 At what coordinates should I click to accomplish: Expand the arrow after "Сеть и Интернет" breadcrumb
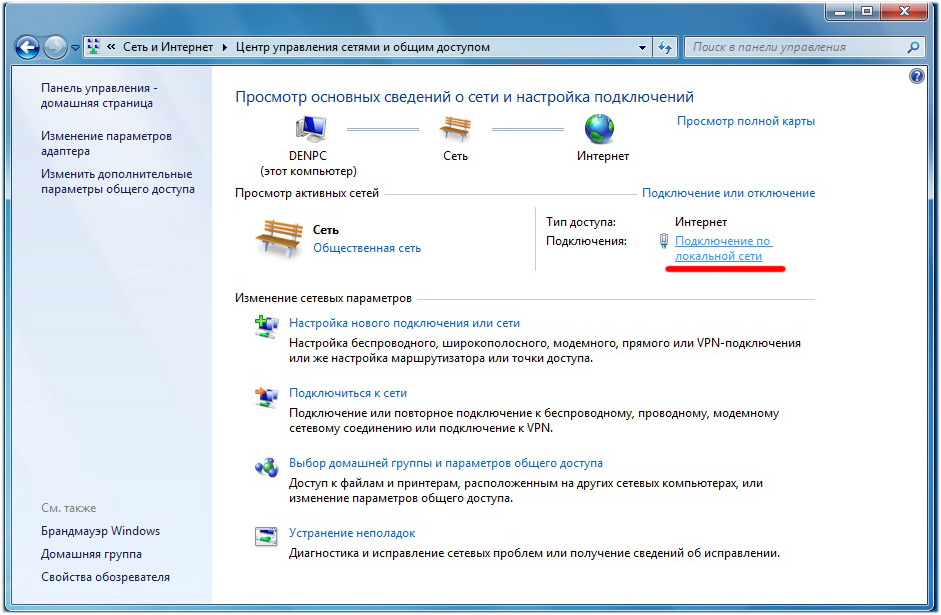point(224,47)
